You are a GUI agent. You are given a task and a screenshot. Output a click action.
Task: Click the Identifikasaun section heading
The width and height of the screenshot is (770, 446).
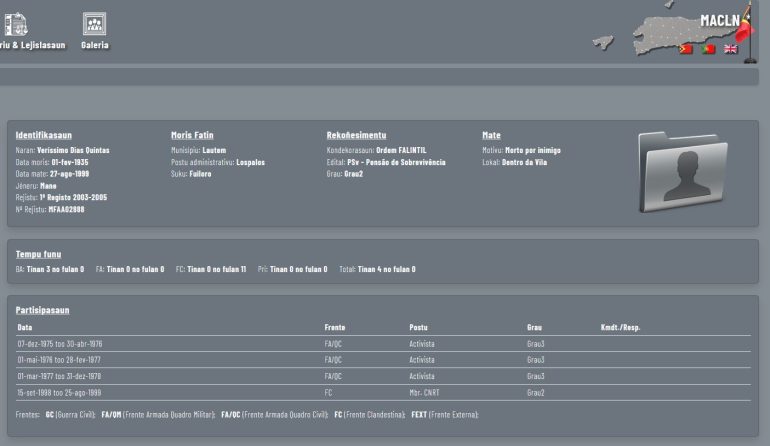(43, 135)
